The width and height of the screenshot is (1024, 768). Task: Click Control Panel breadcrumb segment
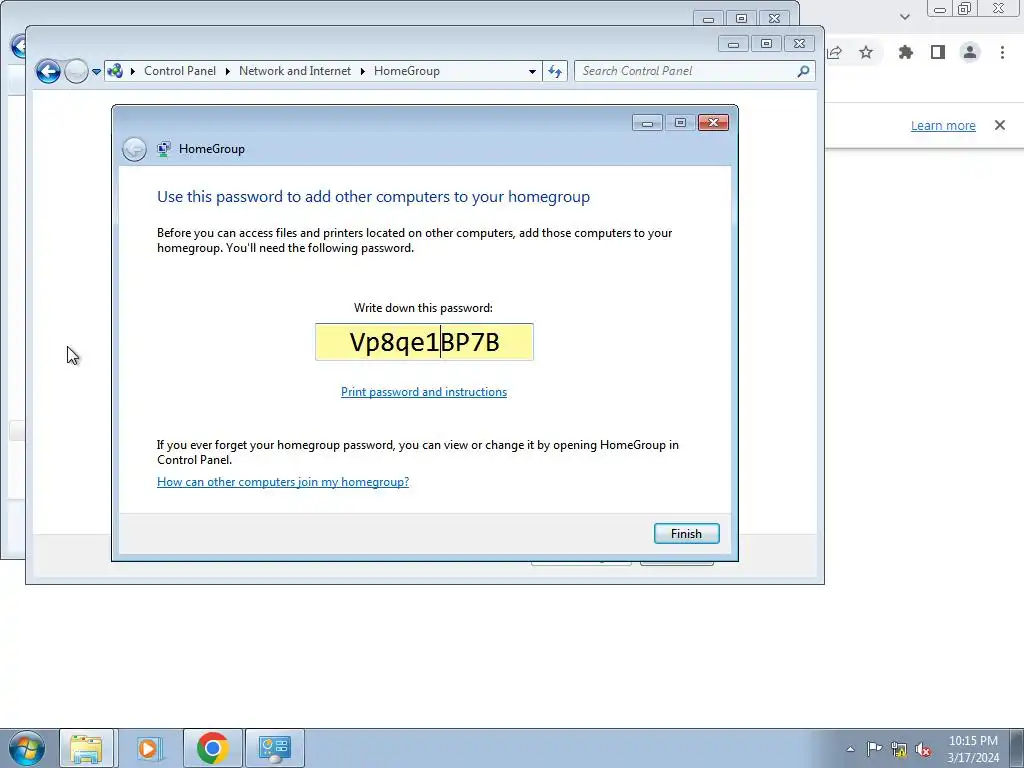click(x=180, y=71)
